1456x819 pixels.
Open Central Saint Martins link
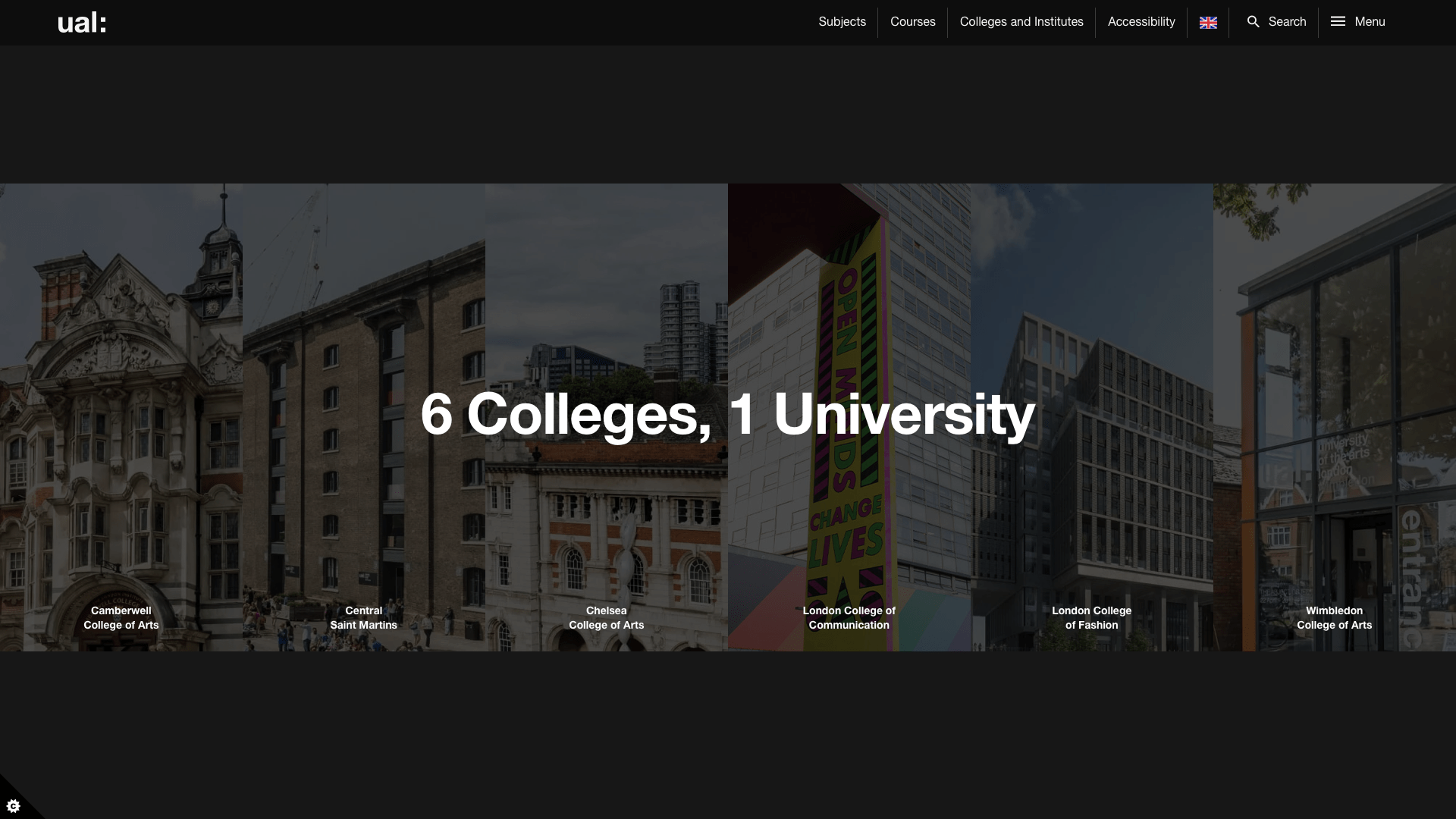364,618
